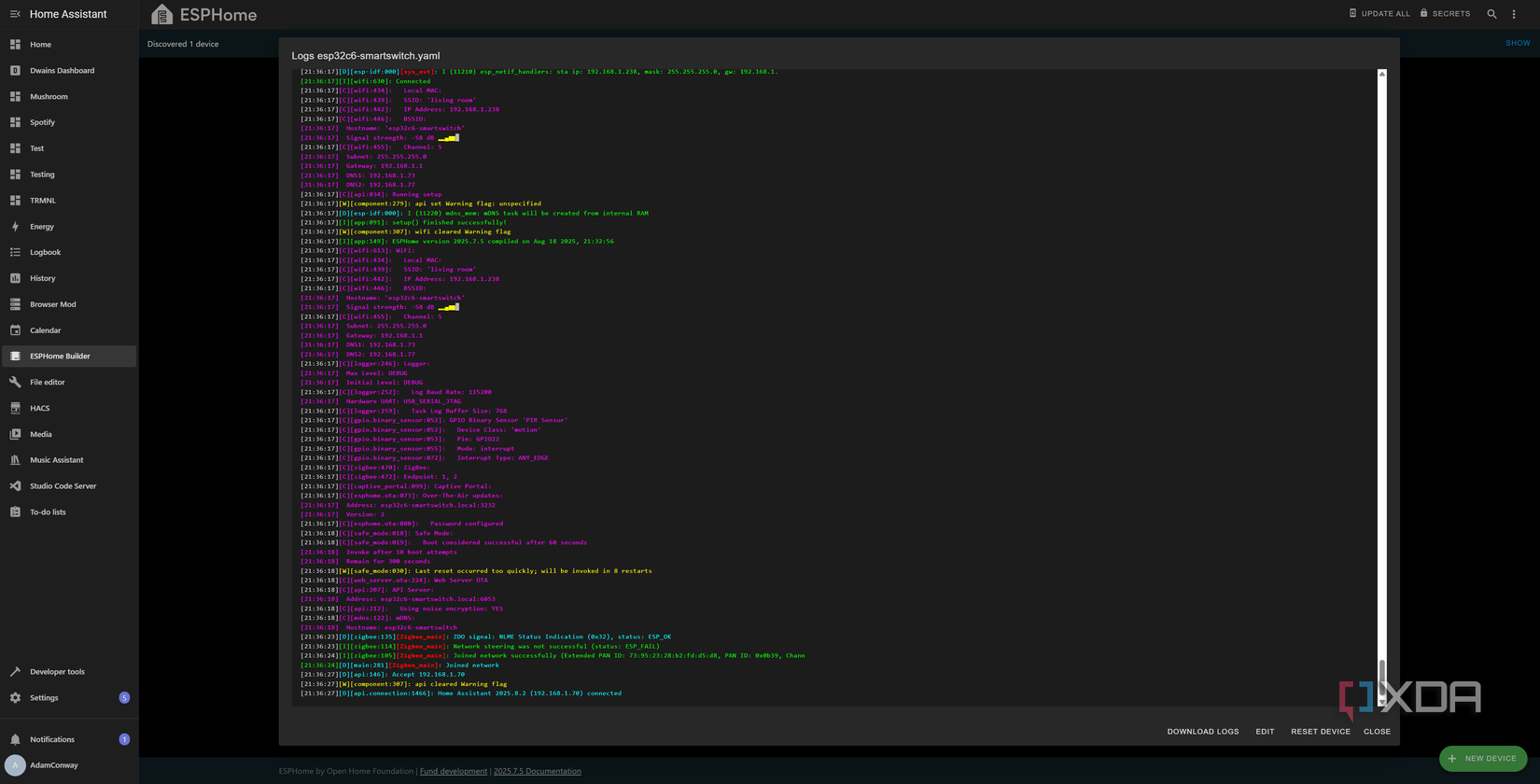This screenshot has width=1540, height=784.
Task: Select Testing in the sidebar
Action: (x=69, y=175)
